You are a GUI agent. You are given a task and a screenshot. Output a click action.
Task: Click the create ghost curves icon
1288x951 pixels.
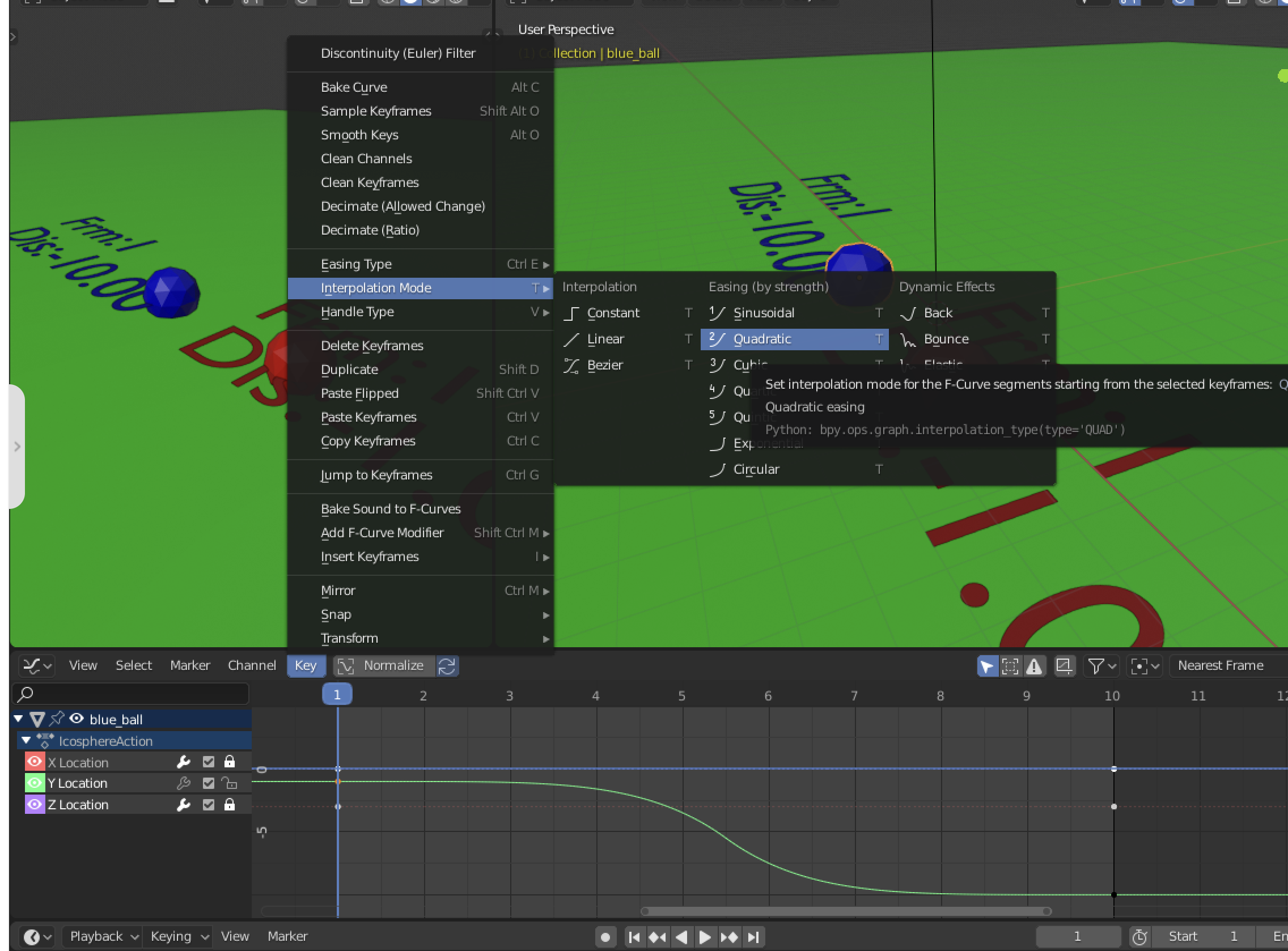coord(1064,666)
